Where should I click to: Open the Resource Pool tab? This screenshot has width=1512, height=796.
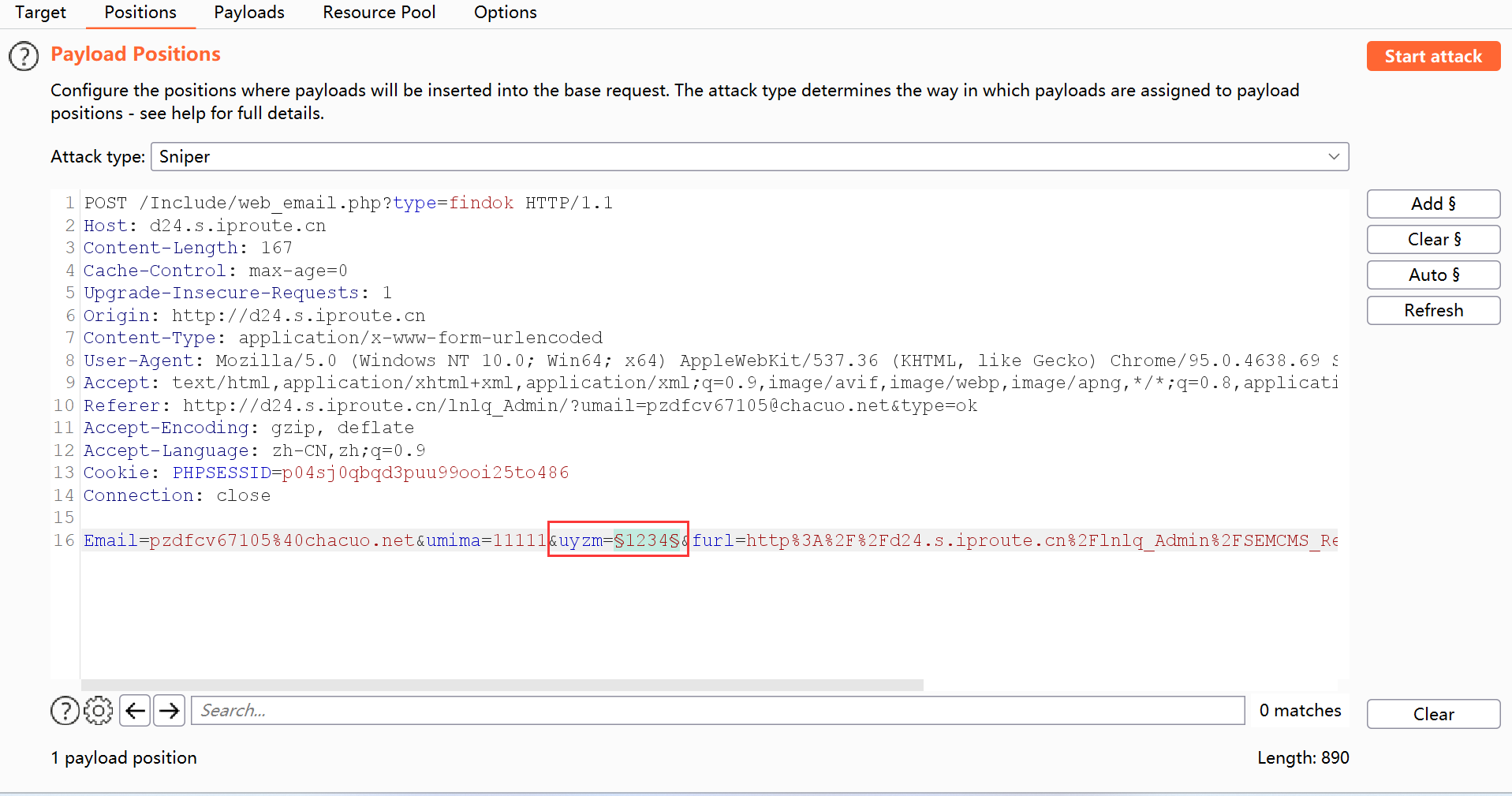pyautogui.click(x=379, y=13)
